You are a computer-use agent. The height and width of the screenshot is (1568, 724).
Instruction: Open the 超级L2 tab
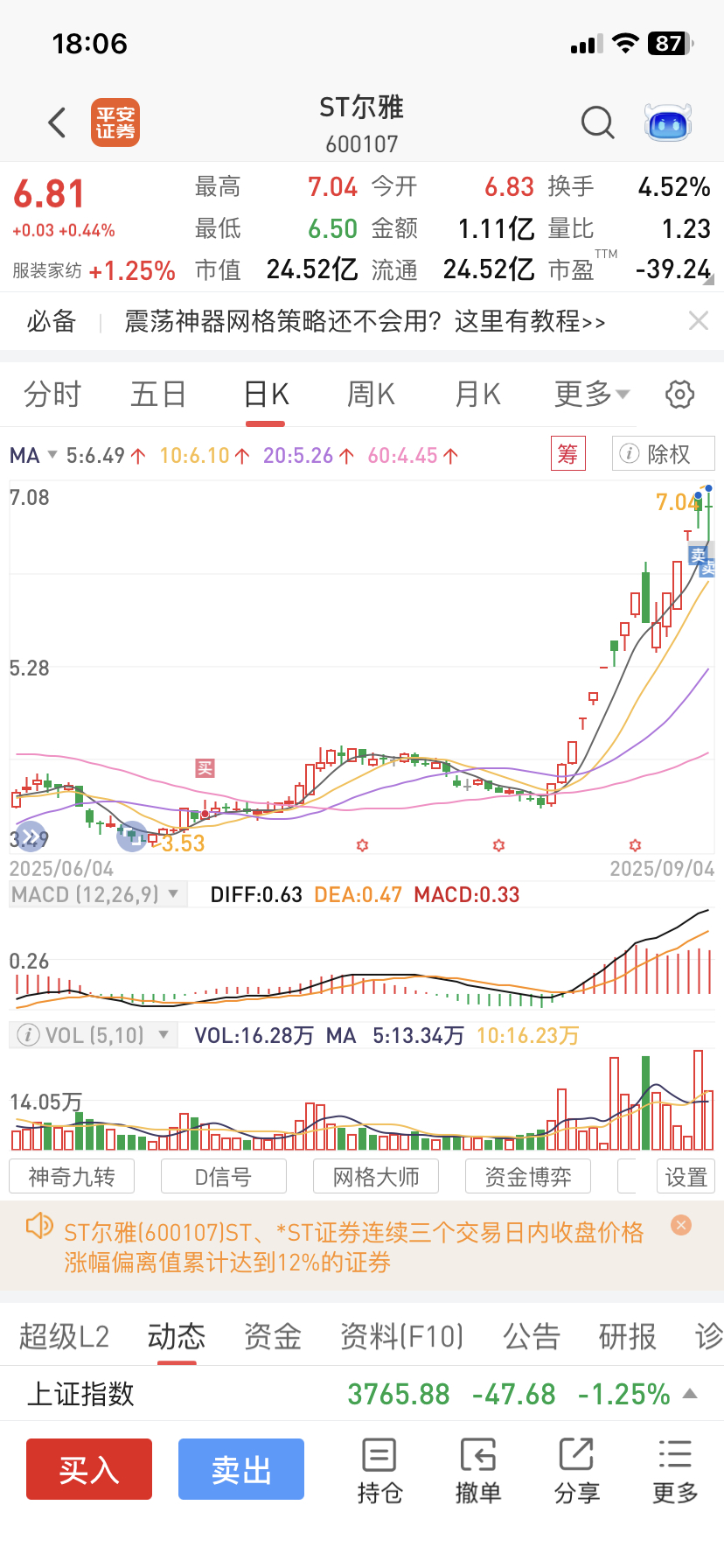pos(65,1336)
